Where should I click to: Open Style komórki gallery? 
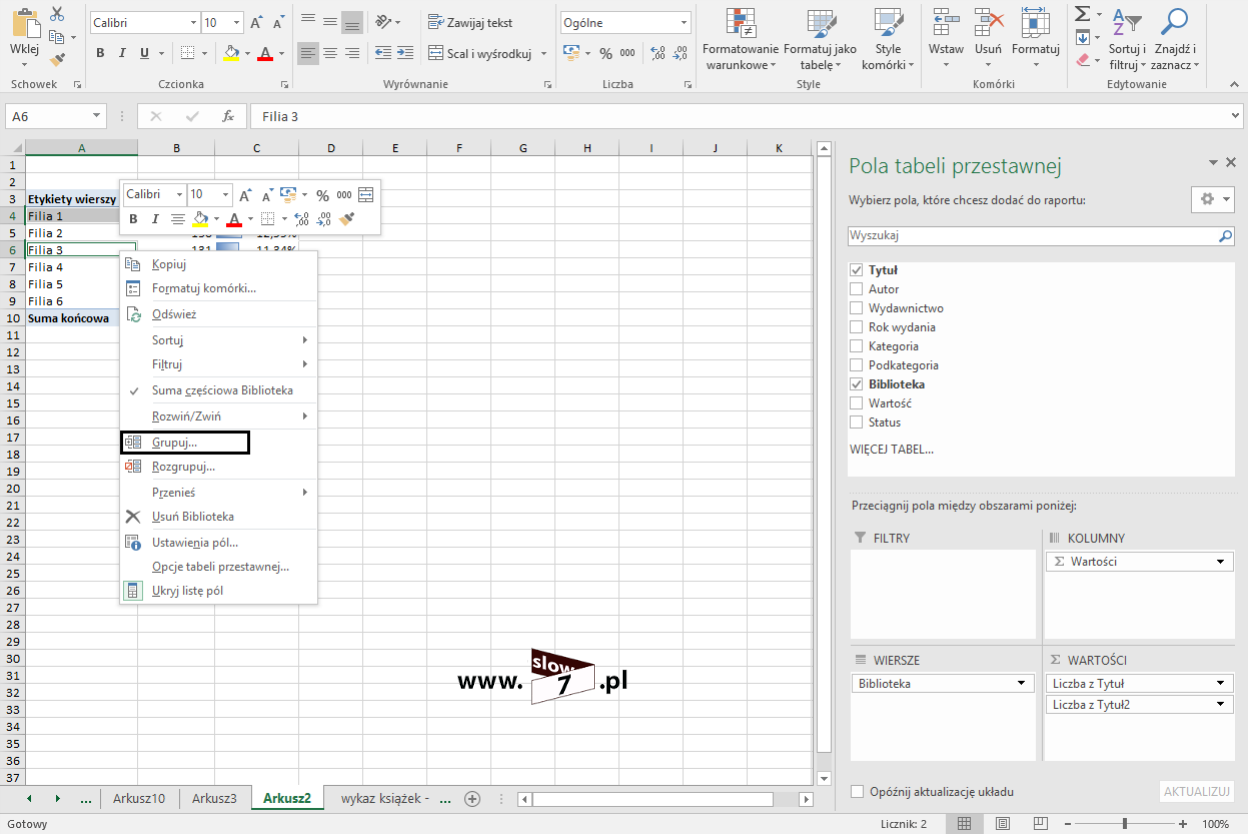click(888, 40)
